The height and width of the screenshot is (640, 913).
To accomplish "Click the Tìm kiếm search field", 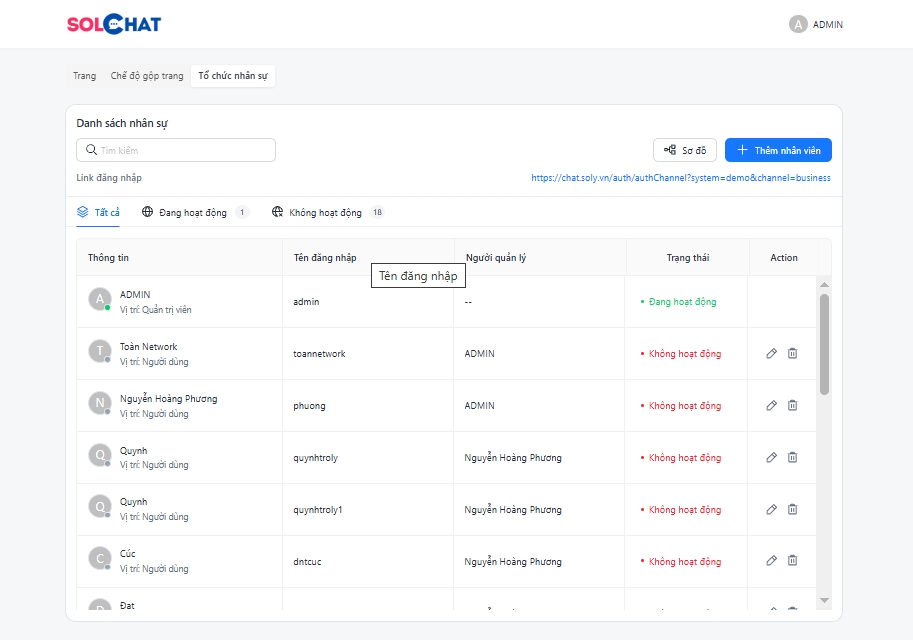I will [176, 150].
